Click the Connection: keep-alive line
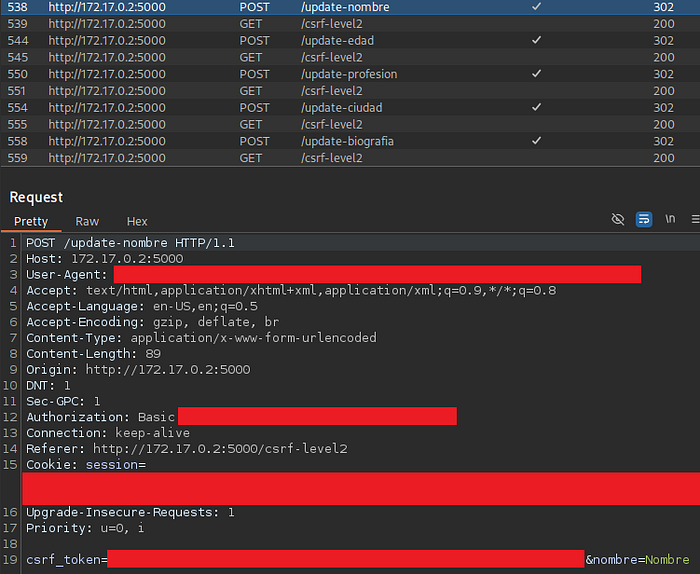The height and width of the screenshot is (574, 700). tap(108, 433)
